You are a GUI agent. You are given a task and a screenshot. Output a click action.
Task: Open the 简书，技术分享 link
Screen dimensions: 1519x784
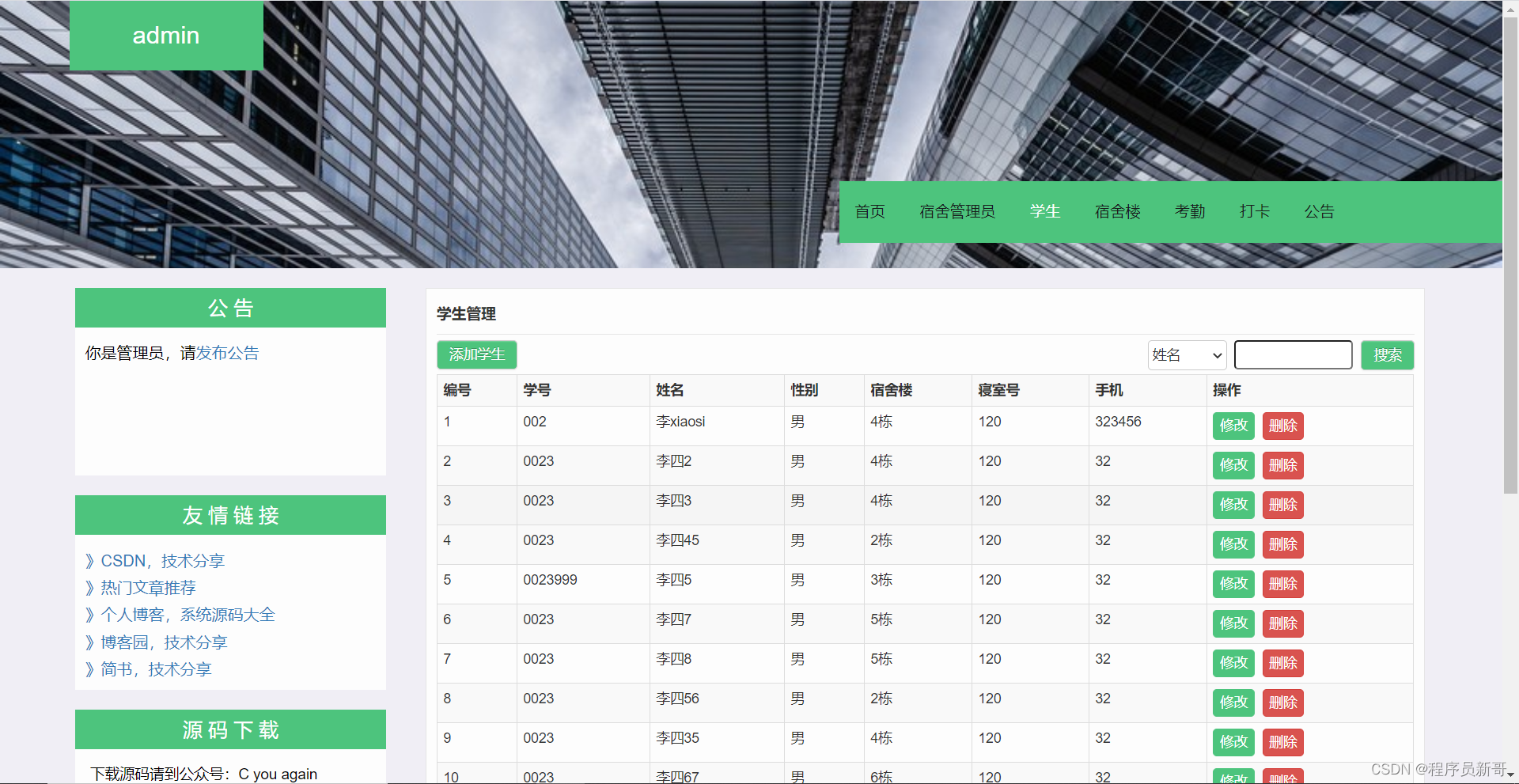156,669
